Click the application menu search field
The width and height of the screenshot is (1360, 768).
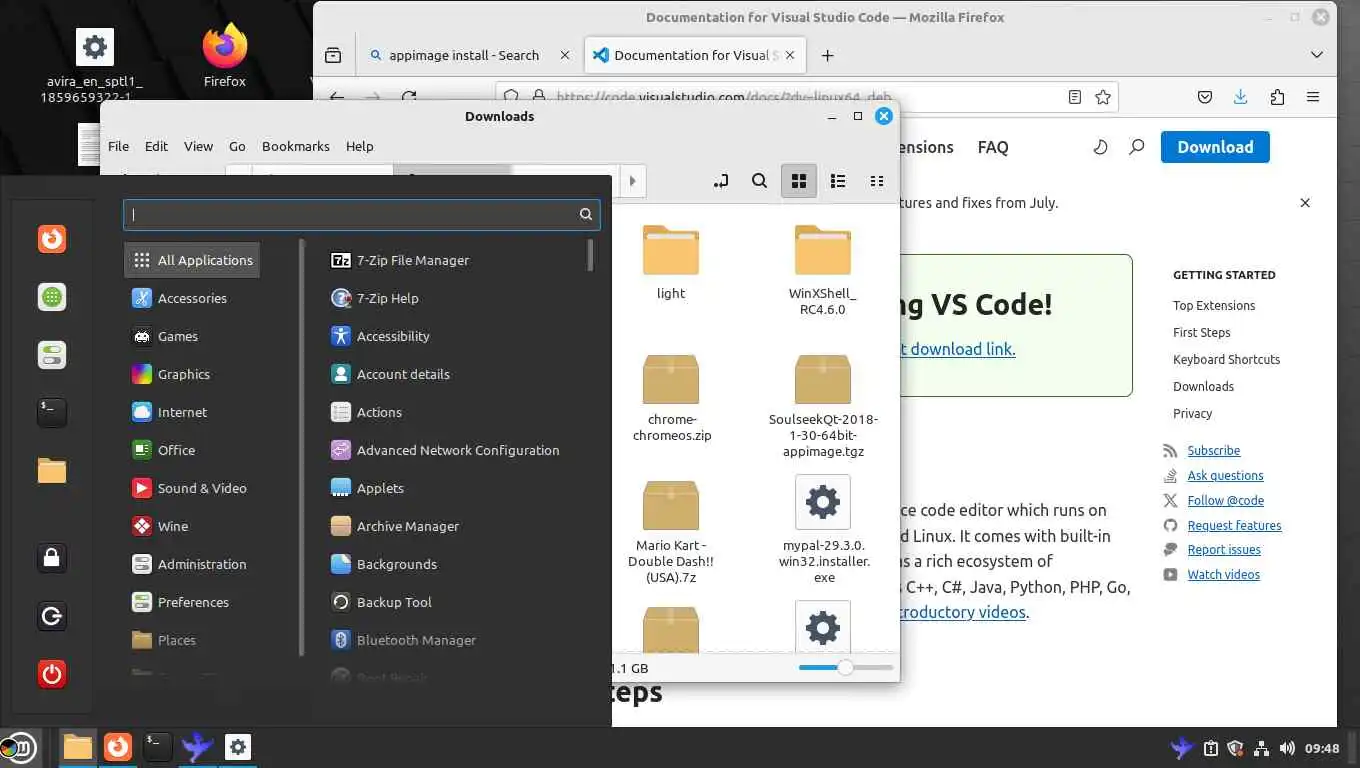click(x=362, y=214)
